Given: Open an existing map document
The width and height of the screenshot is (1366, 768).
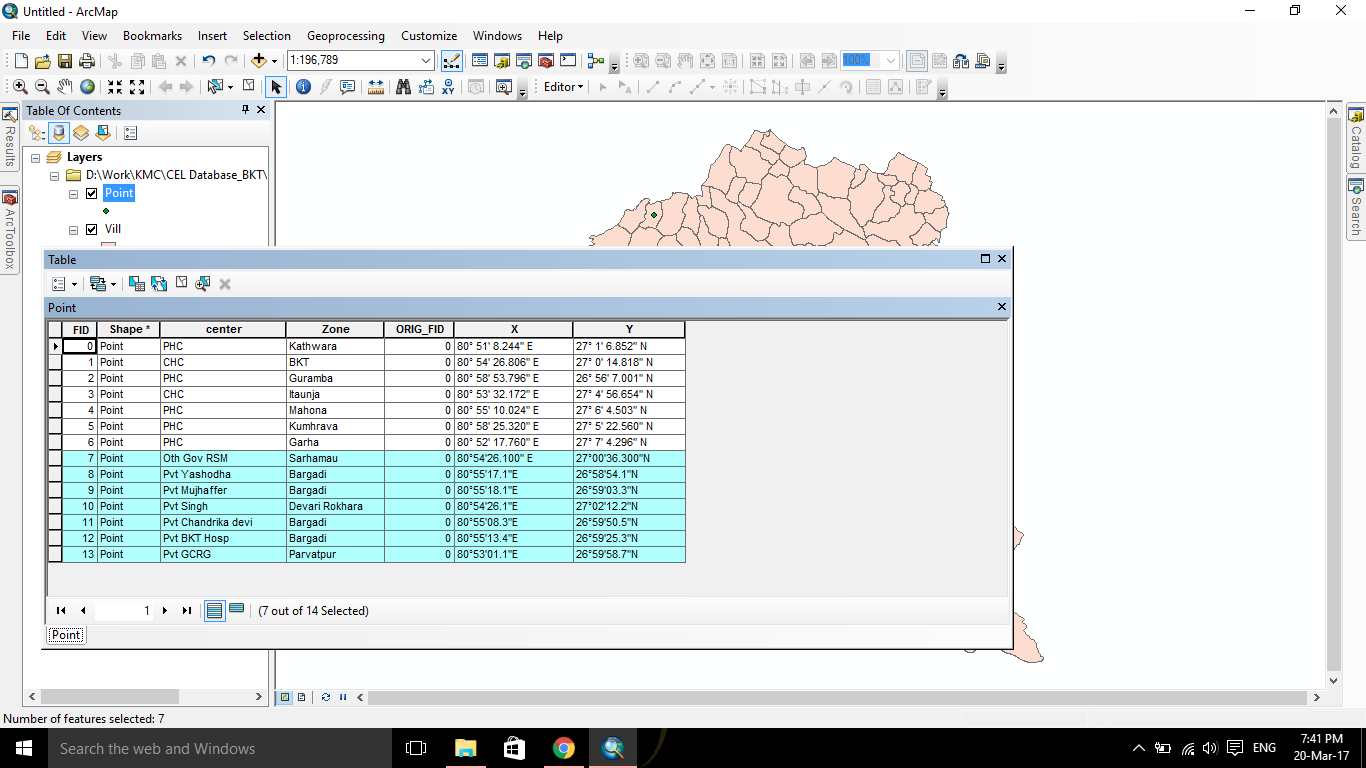Looking at the screenshot, I should click(43, 61).
